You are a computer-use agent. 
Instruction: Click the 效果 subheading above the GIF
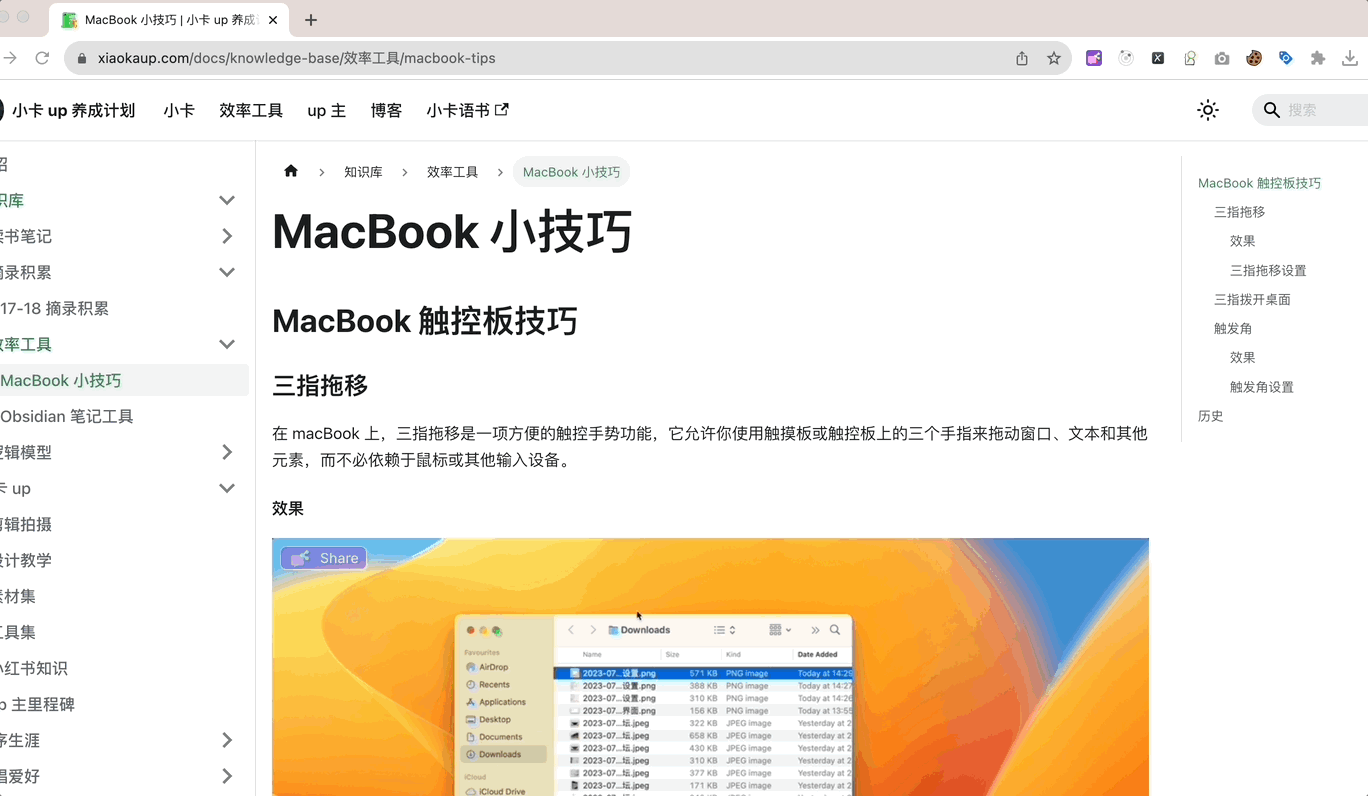288,508
